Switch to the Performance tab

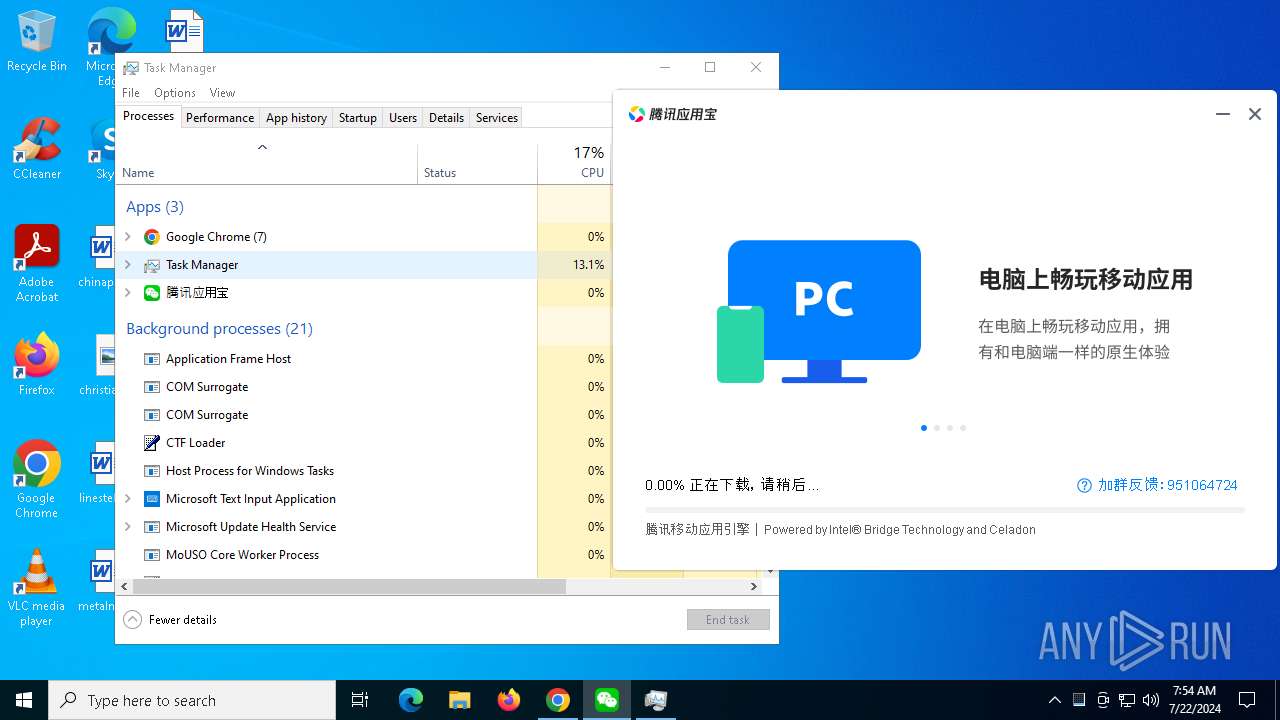(x=220, y=118)
